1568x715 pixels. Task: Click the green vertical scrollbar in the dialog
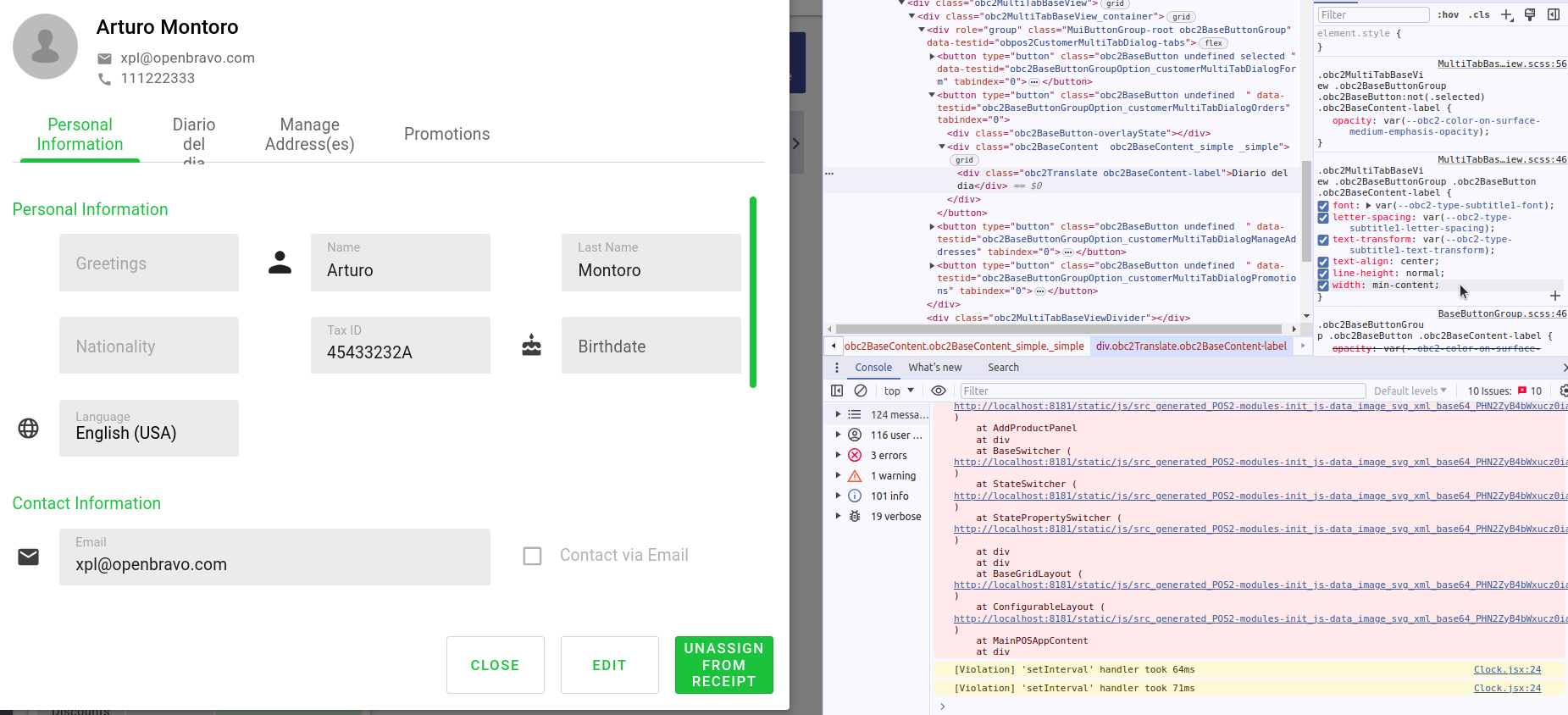tap(753, 292)
